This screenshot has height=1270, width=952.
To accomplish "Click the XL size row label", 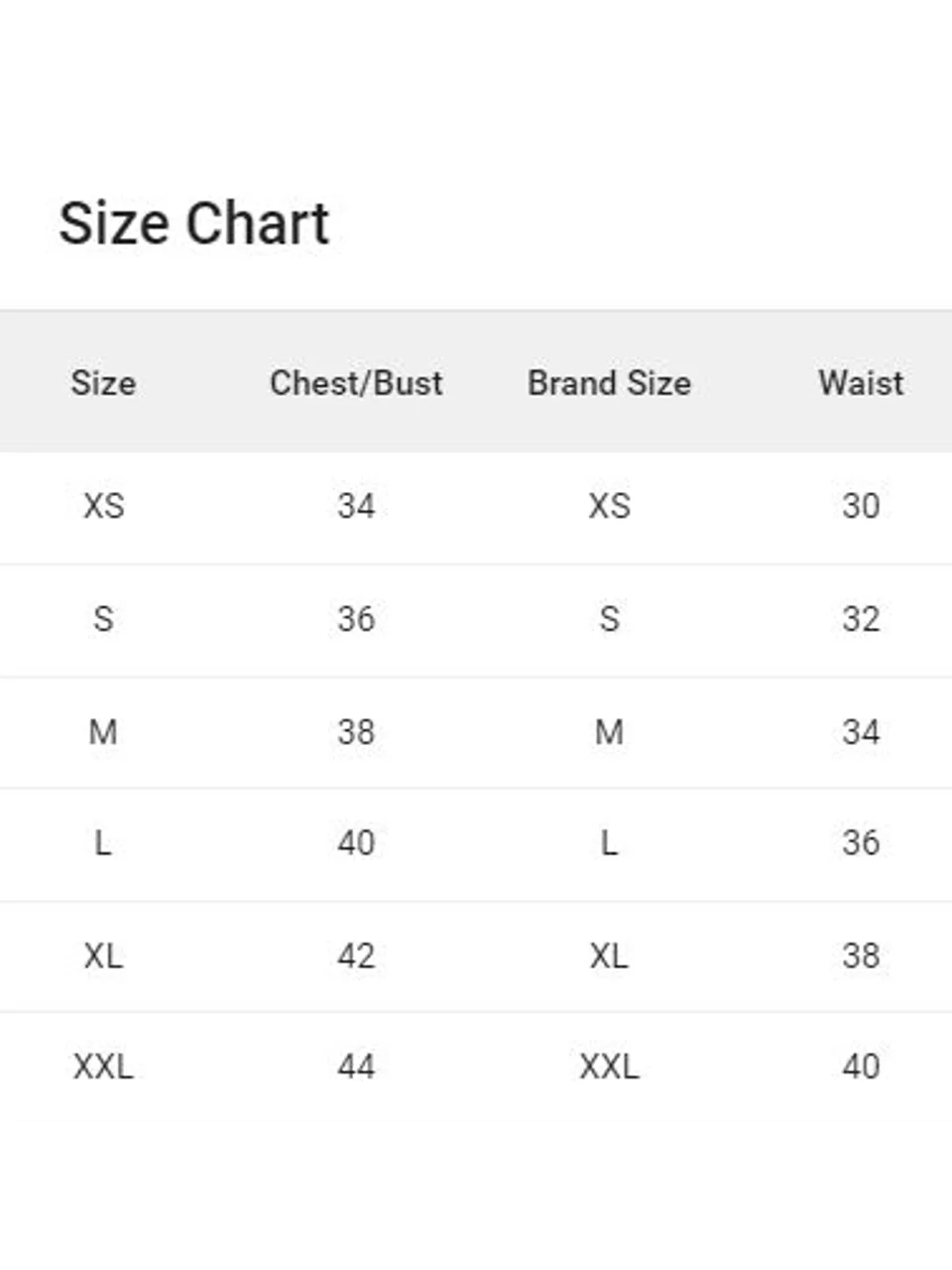I will click(103, 956).
